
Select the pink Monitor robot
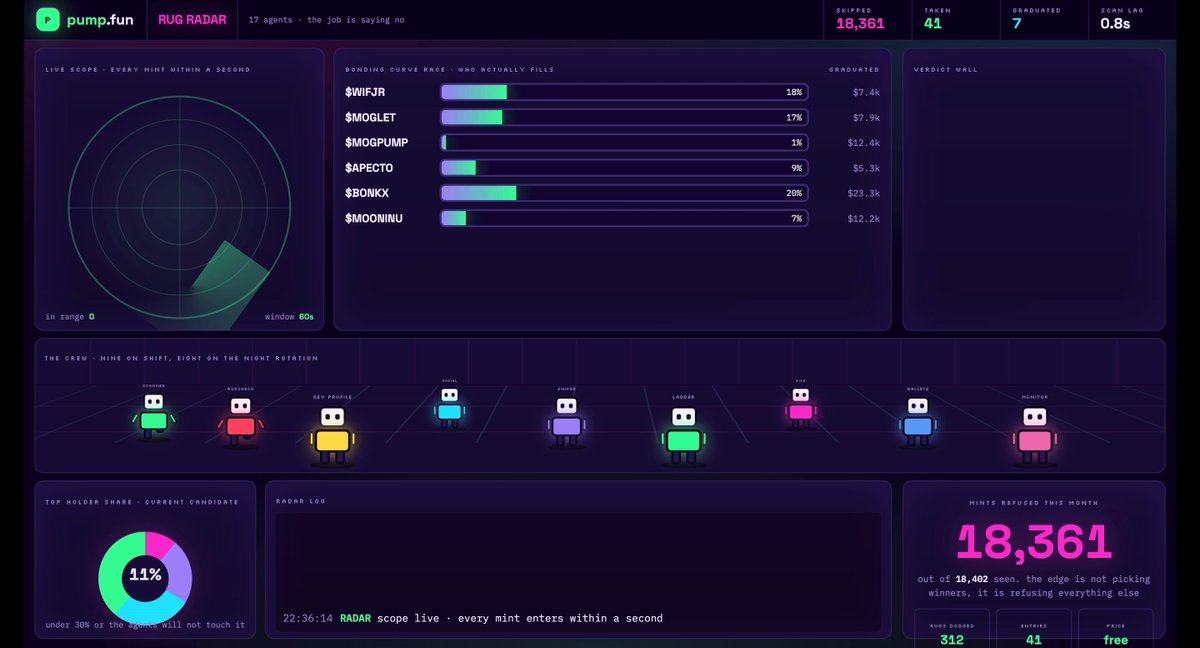click(1034, 434)
